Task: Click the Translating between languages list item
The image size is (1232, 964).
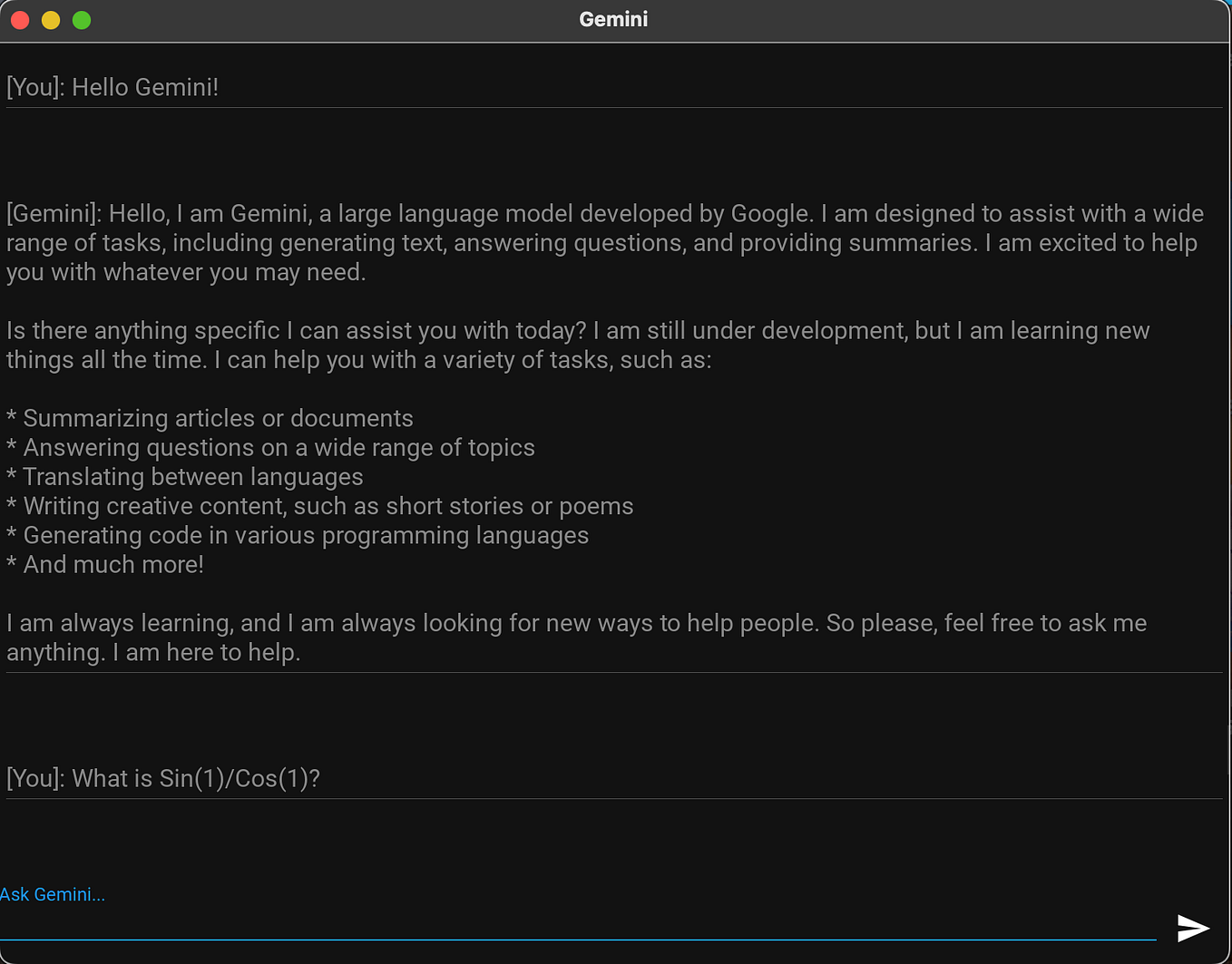Action: click(184, 476)
